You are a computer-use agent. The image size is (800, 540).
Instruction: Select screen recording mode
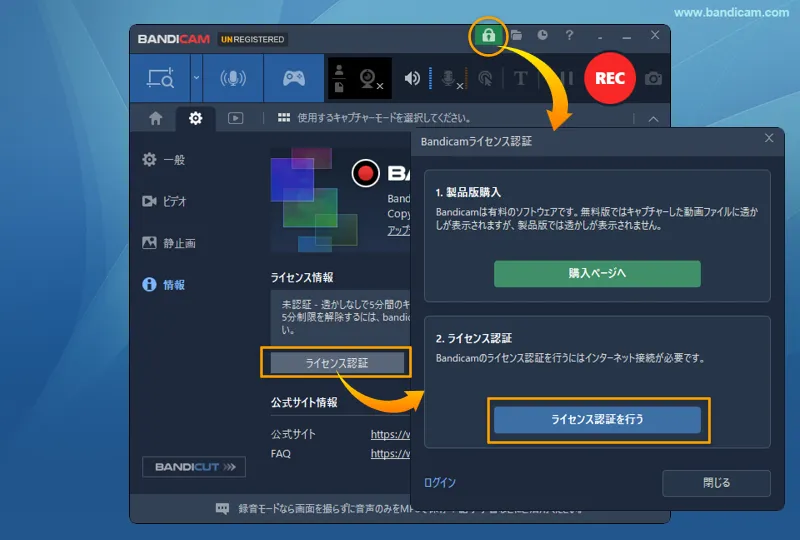(x=160, y=78)
